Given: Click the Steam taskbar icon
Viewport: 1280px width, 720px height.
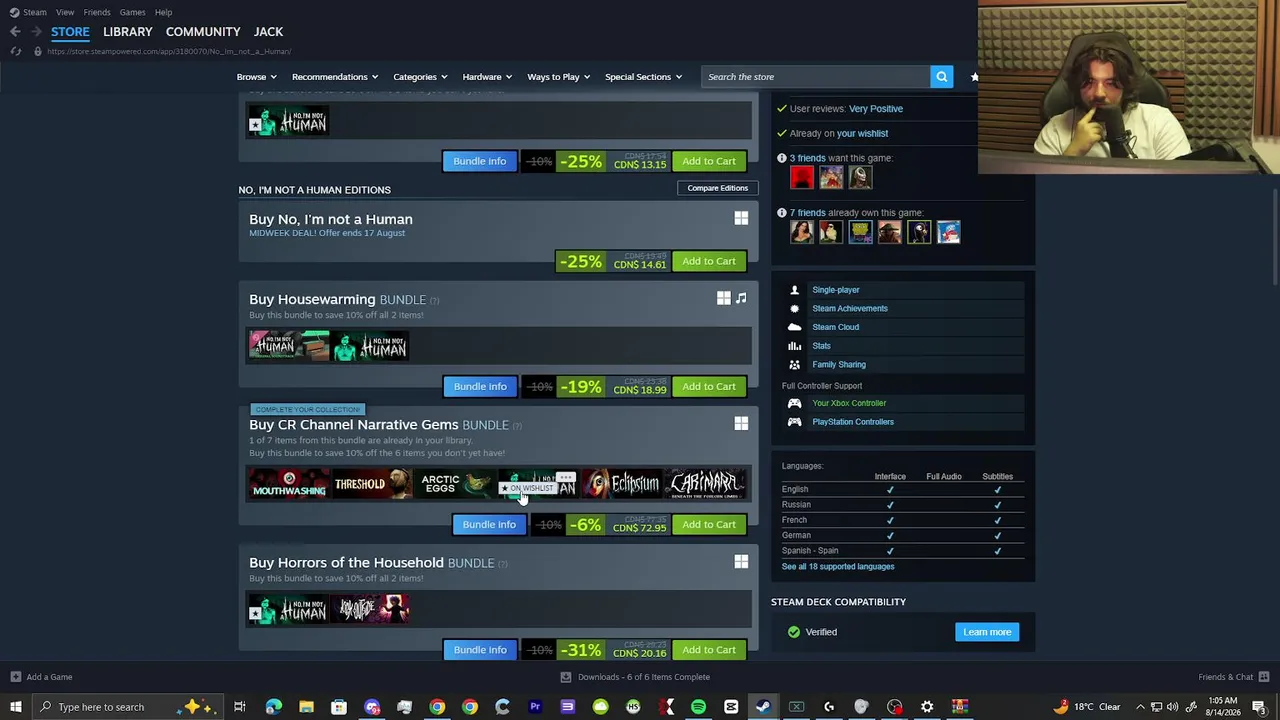Looking at the screenshot, I should pyautogui.click(x=763, y=707).
